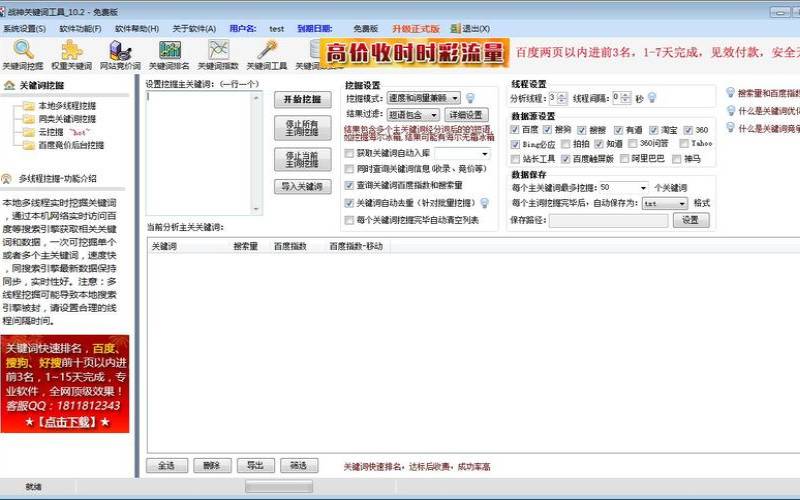Click the folder icon of 同类关键词挖掘
The height and width of the screenshot is (500, 800).
point(29,119)
